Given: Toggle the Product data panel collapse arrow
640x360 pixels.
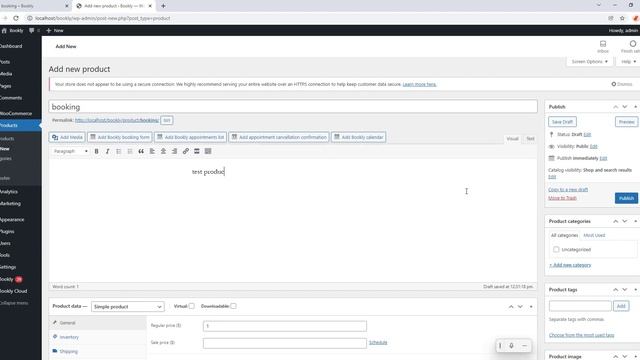Looking at the screenshot, I should [x=531, y=307].
